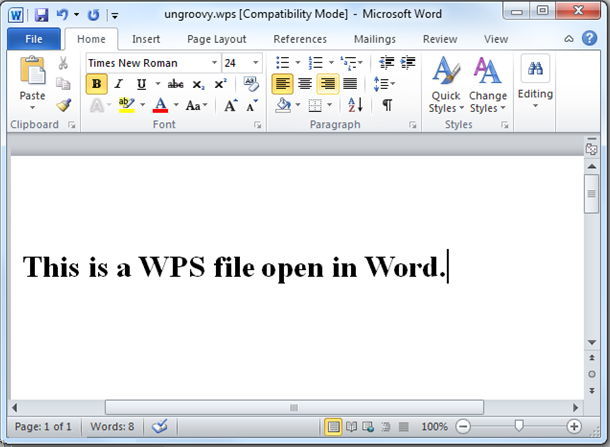
Task: Click the Paste clipboard icon
Action: click(33, 70)
